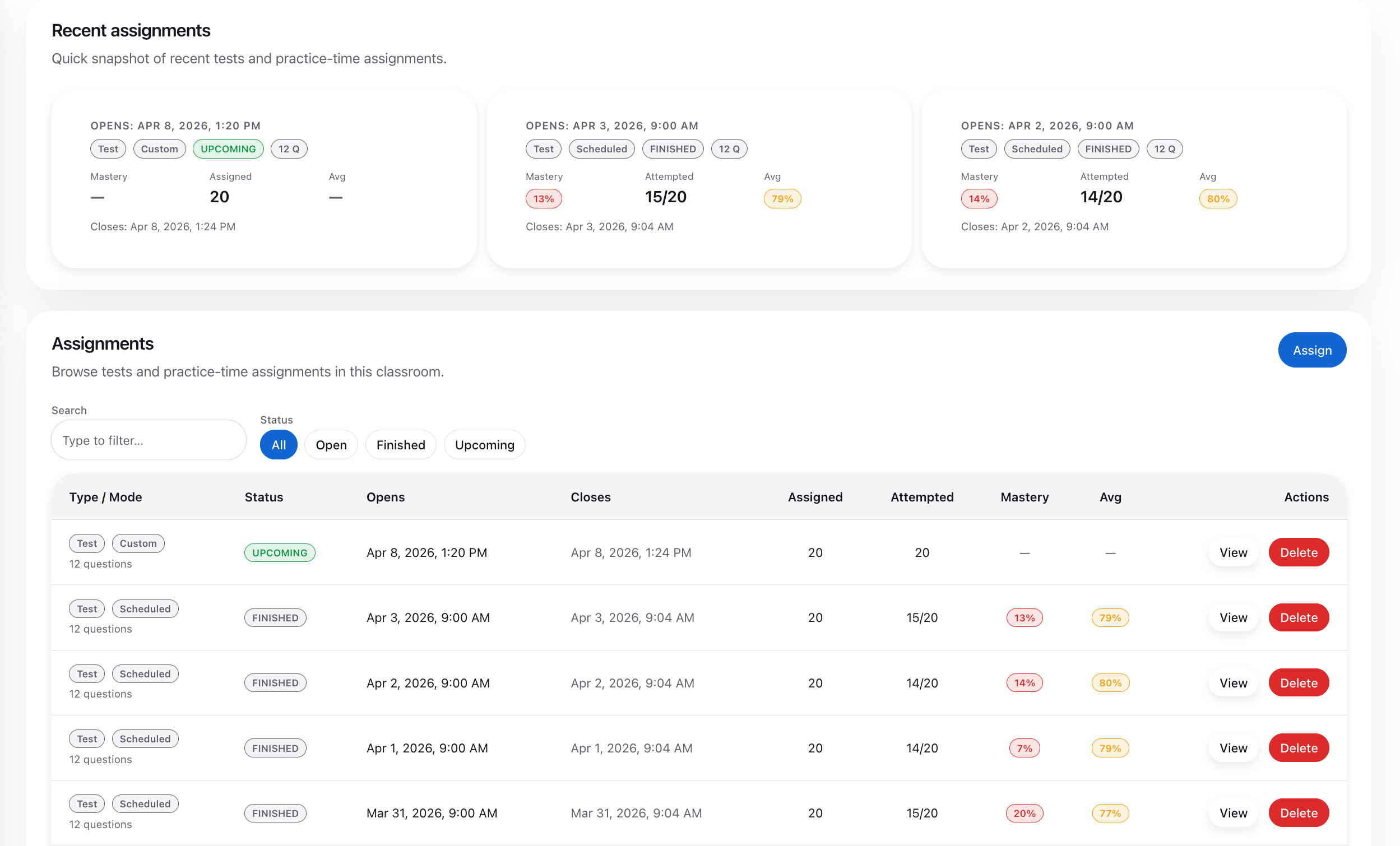Click the 13% mastery badge in the Apr 3 card

(544, 199)
